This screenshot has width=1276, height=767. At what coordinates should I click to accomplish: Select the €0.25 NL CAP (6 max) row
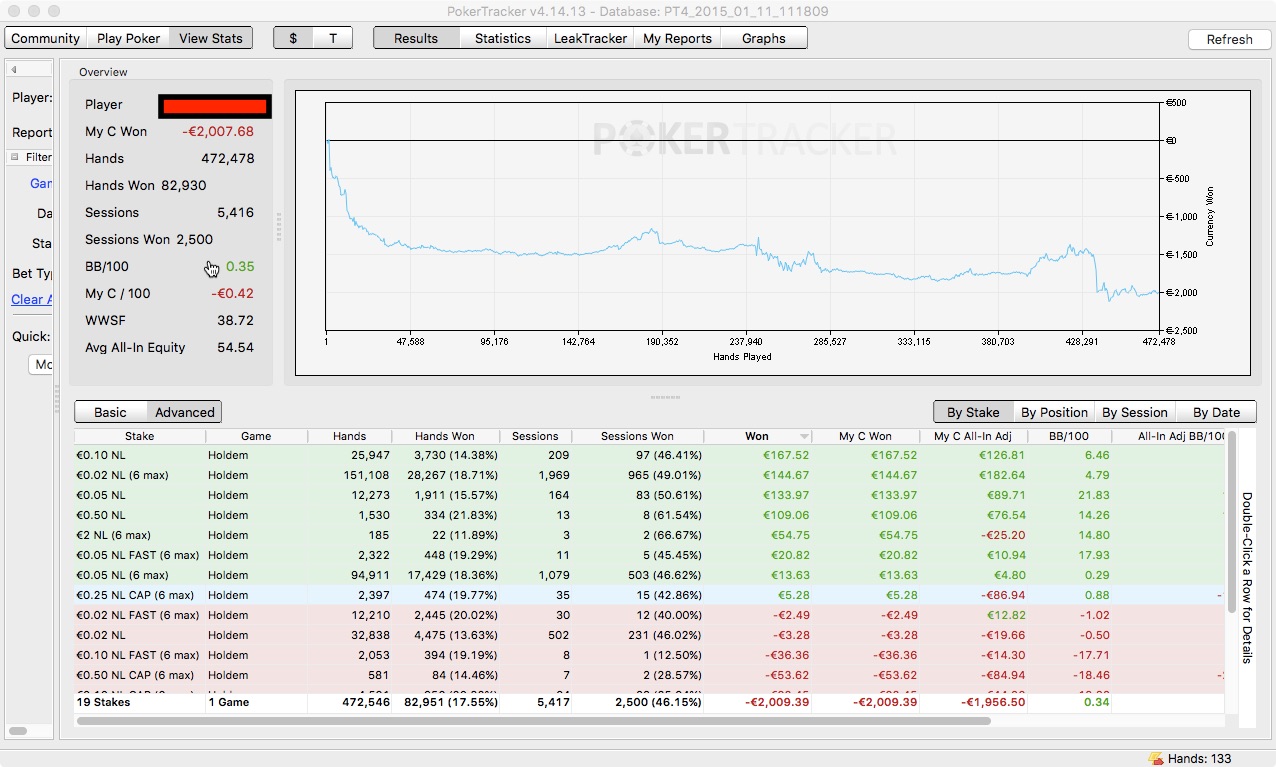pyautogui.click(x=650, y=595)
